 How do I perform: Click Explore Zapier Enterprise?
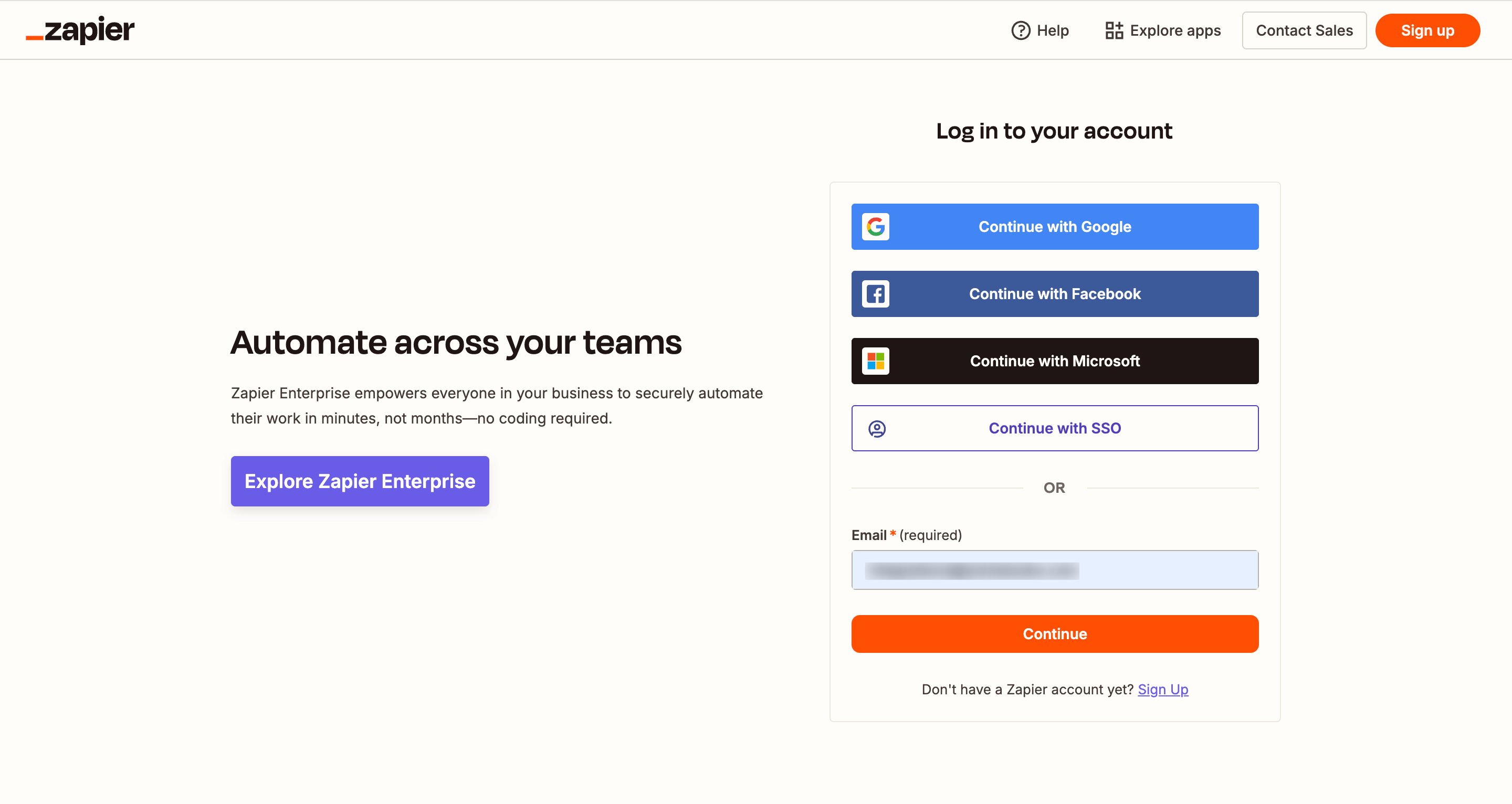pyautogui.click(x=360, y=481)
